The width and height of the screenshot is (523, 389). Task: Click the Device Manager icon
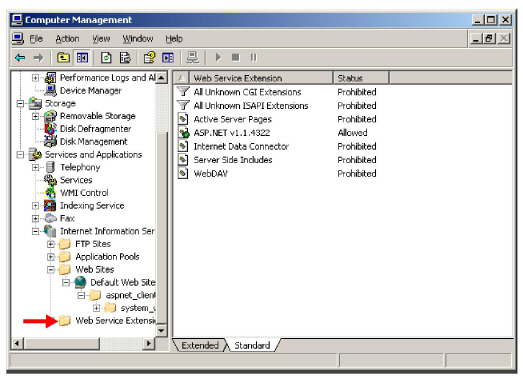(x=51, y=90)
